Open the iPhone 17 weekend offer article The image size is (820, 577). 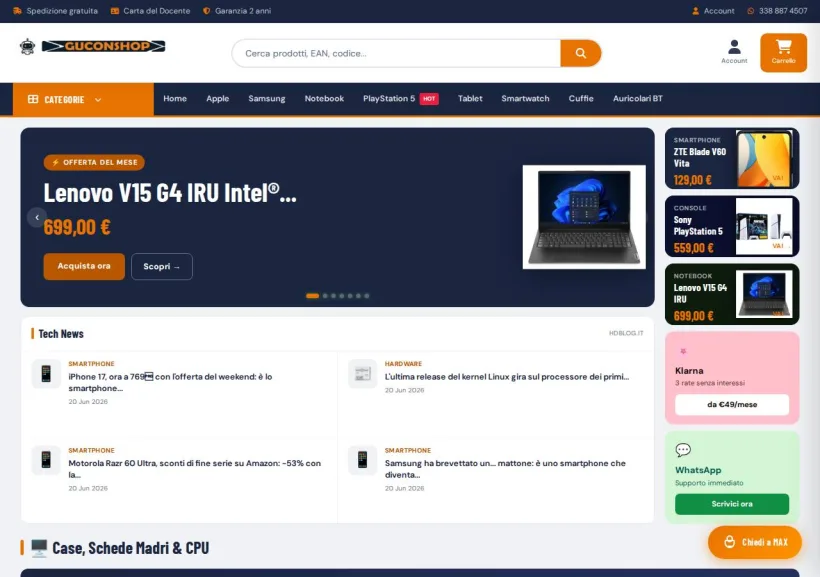tap(170, 382)
